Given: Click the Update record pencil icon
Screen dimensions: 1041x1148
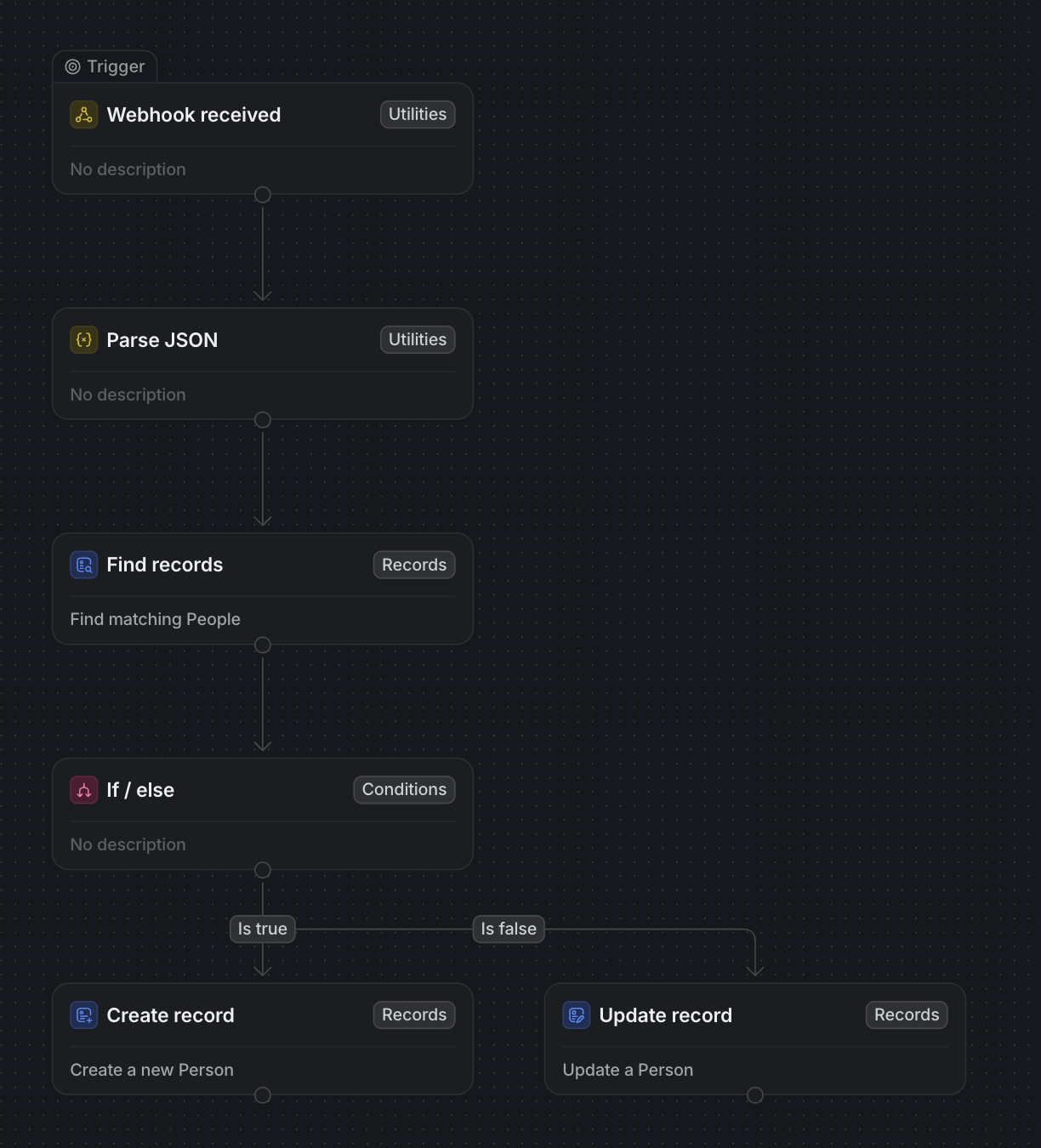Looking at the screenshot, I should 577,1015.
